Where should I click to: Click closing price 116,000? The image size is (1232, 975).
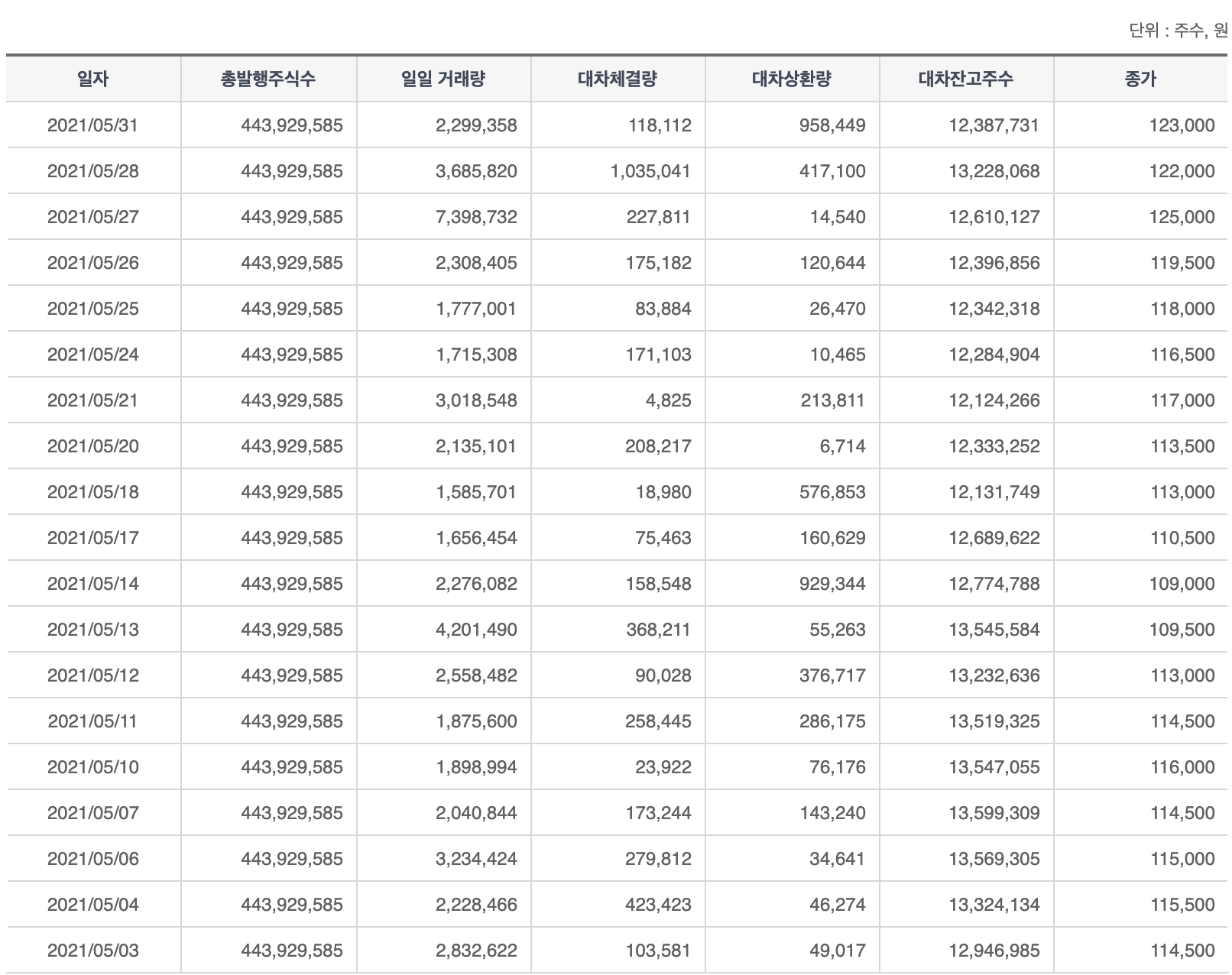[1182, 767]
